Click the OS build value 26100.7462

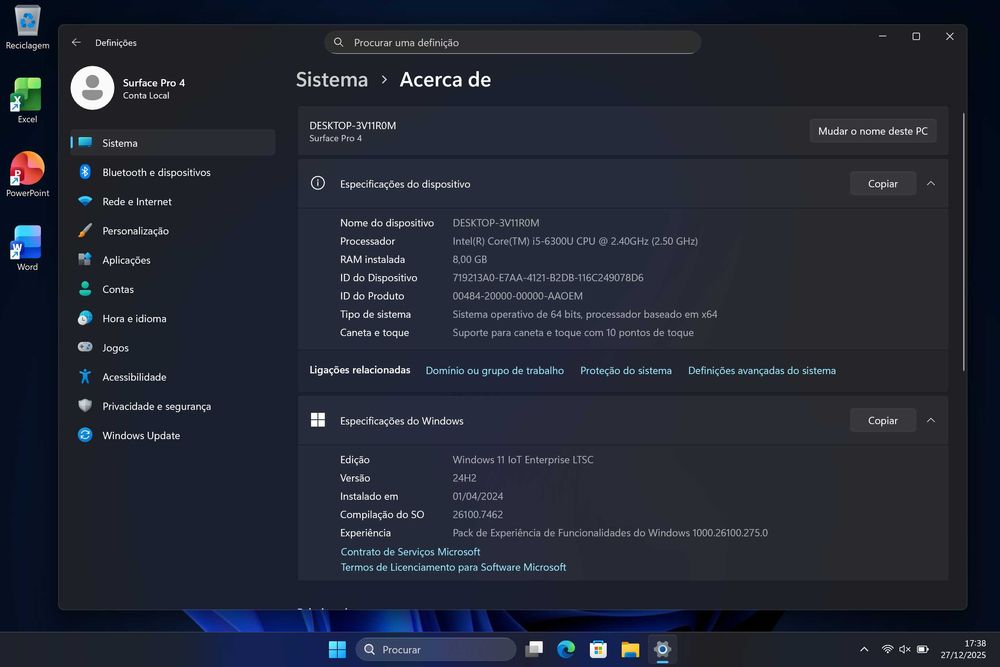[x=477, y=515]
